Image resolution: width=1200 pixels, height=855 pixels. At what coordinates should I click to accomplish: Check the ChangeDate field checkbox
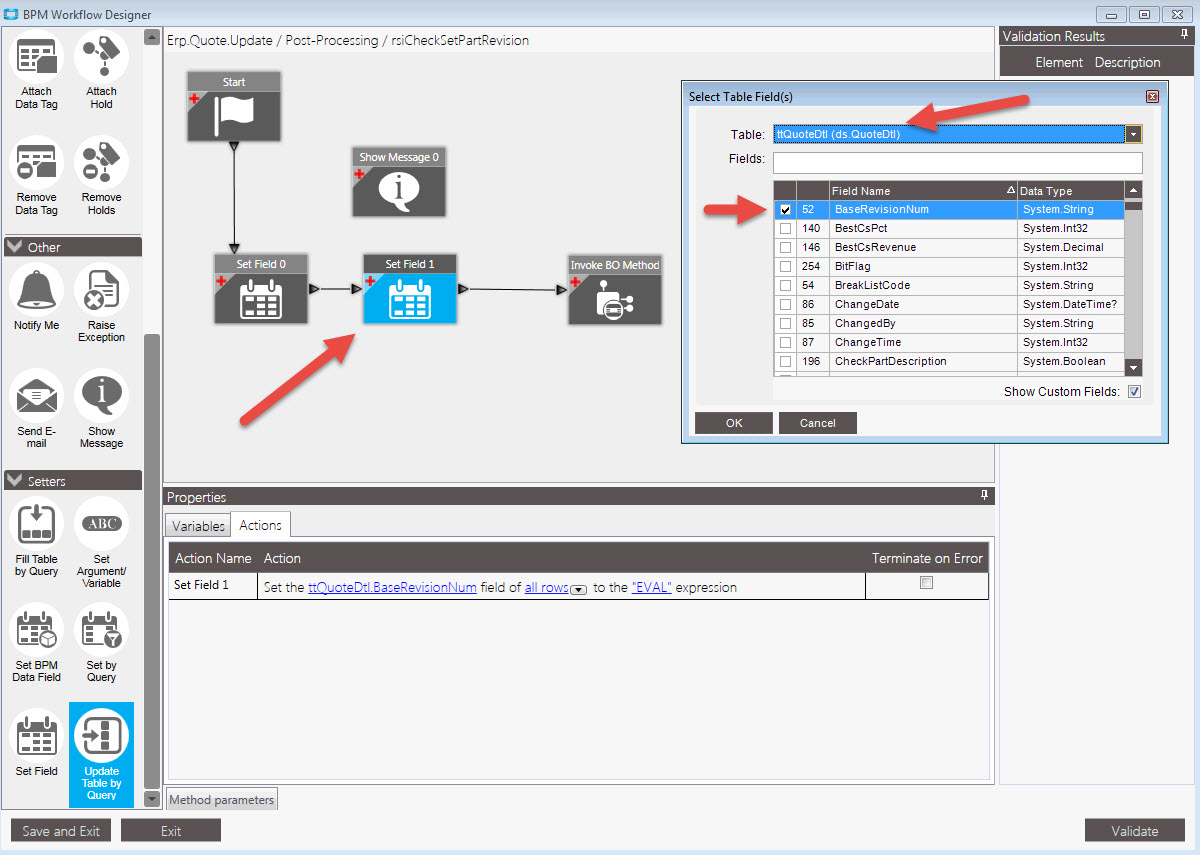tap(785, 305)
